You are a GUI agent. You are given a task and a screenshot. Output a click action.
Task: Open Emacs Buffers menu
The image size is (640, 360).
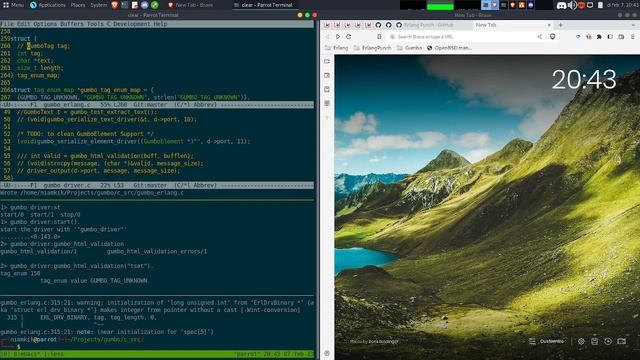(x=71, y=24)
